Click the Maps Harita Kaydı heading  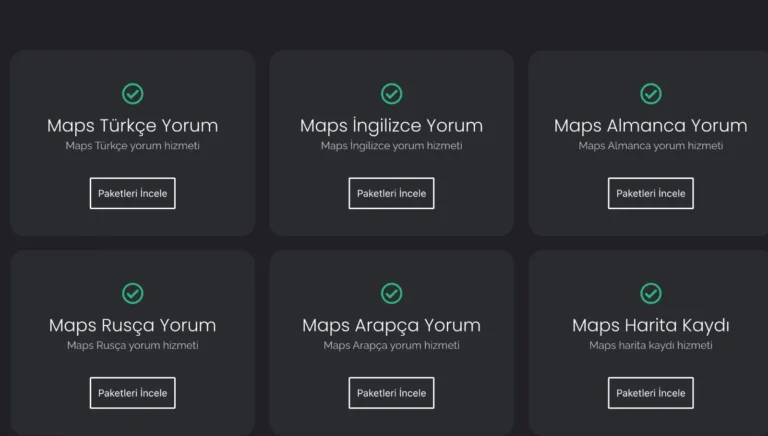pyautogui.click(x=650, y=326)
